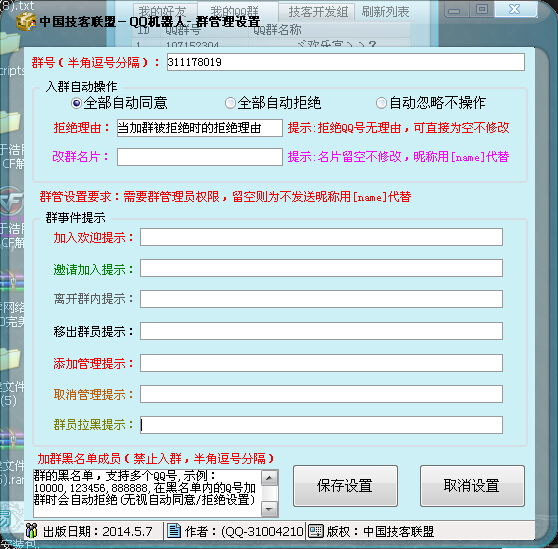The width and height of the screenshot is (558, 549).
Task: Click the 版权：中国技客联盟 status text
Action: point(380,532)
